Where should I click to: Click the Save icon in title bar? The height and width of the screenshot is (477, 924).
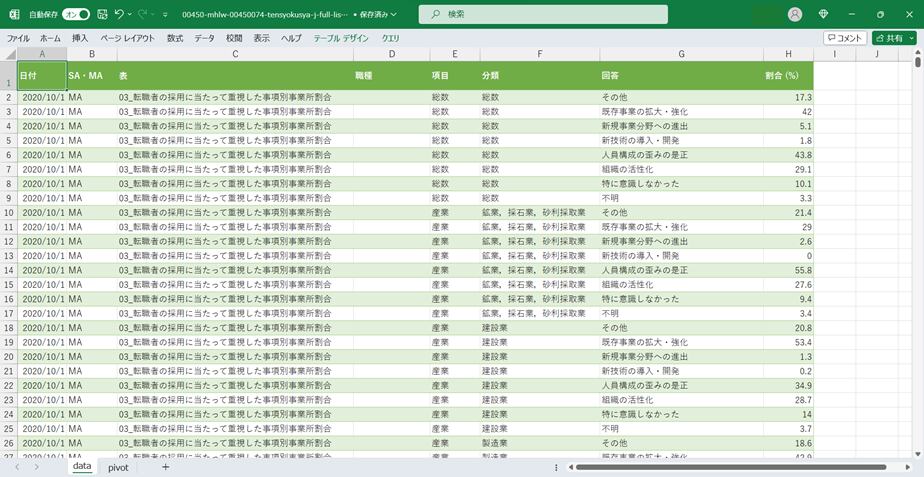point(101,14)
